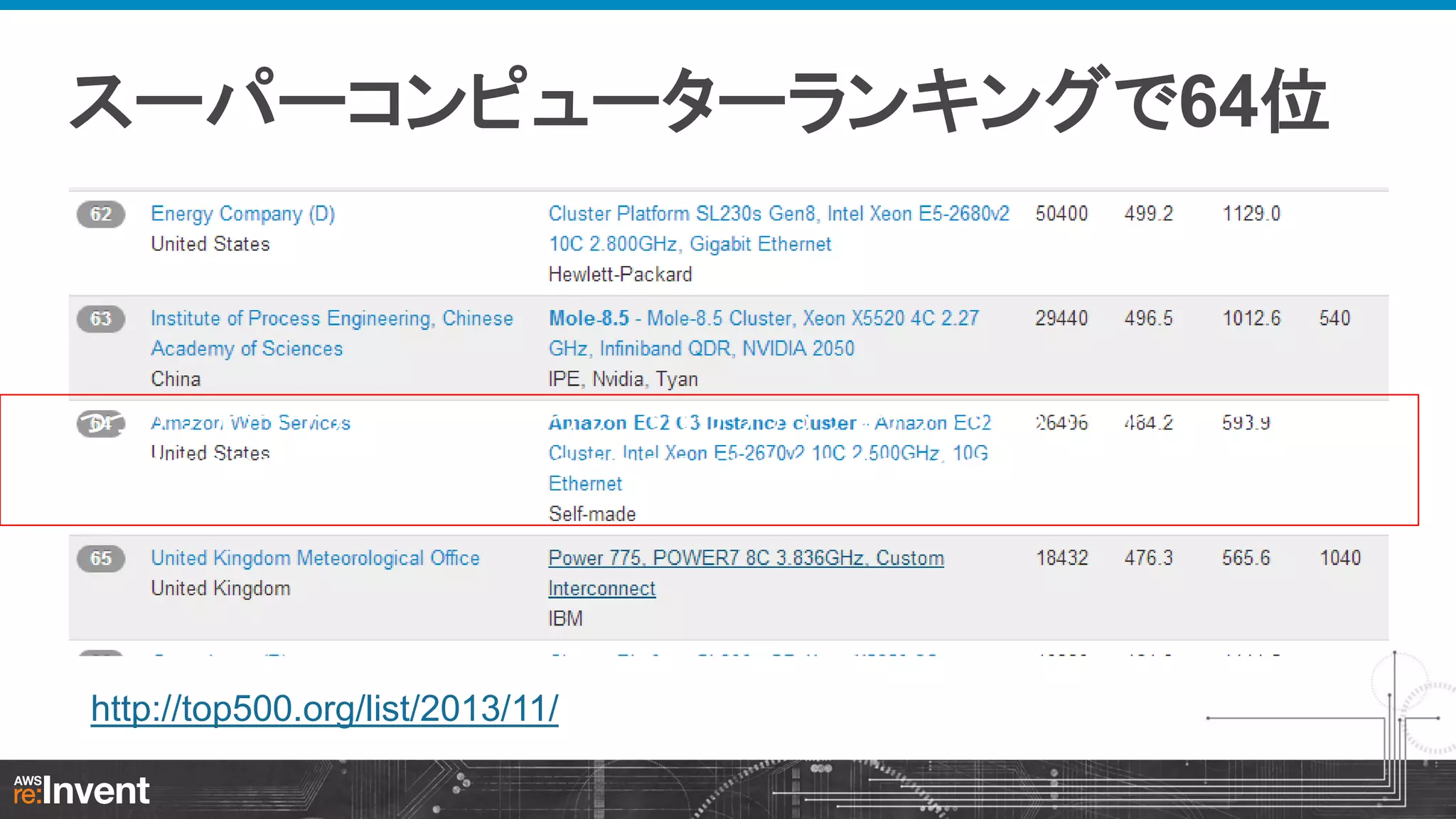Click China country text
The height and width of the screenshot is (819, 1456).
coord(176,379)
